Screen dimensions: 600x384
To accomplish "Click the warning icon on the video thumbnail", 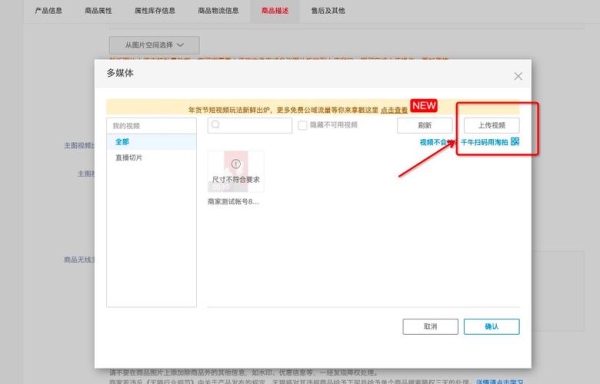I will point(236,164).
